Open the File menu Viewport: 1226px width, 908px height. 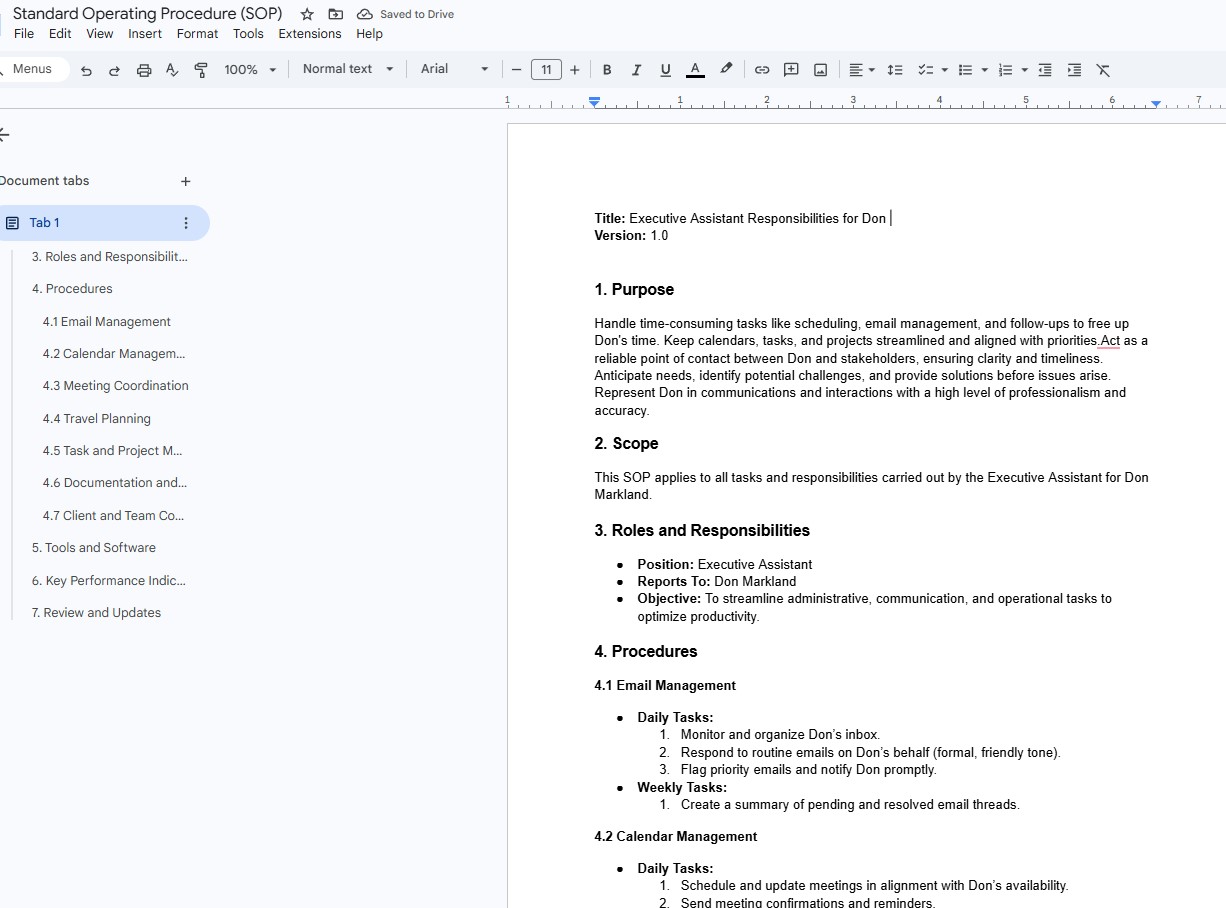(24, 34)
